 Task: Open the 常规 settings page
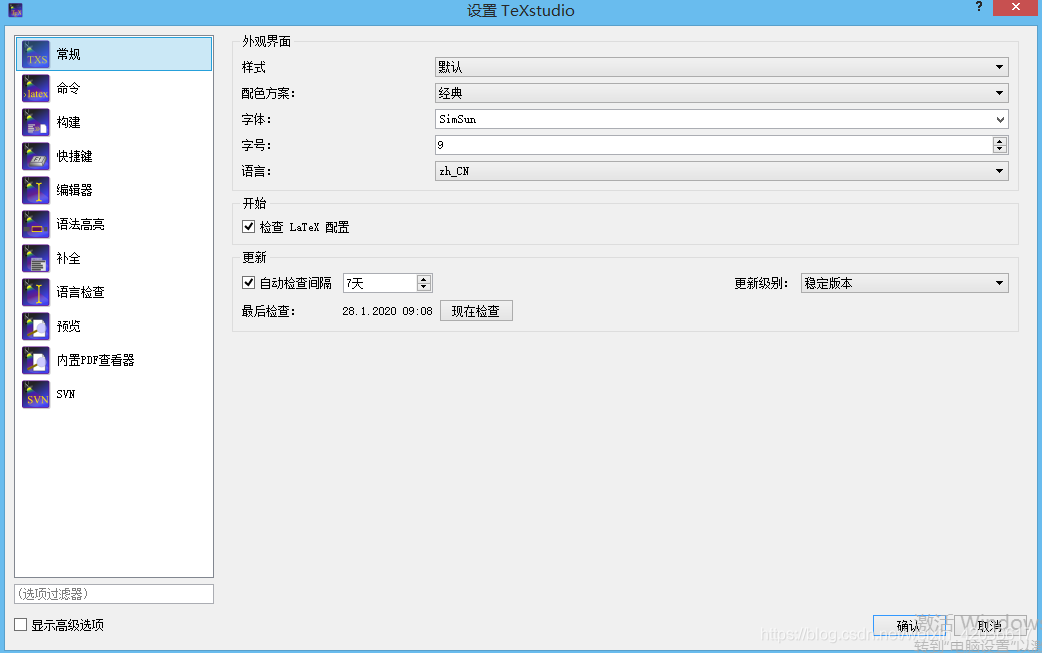coord(114,54)
